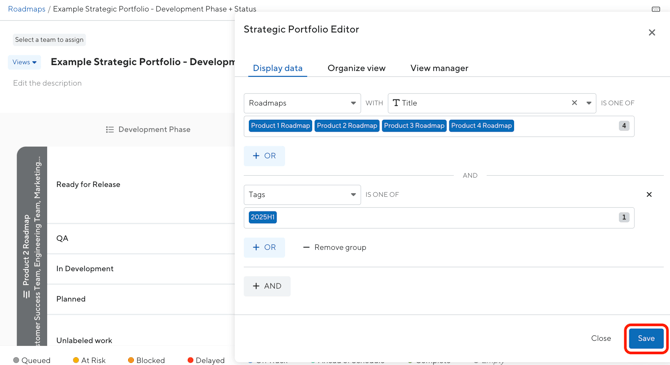Open the Roadmaps source dropdown
The height and width of the screenshot is (365, 670).
point(302,103)
